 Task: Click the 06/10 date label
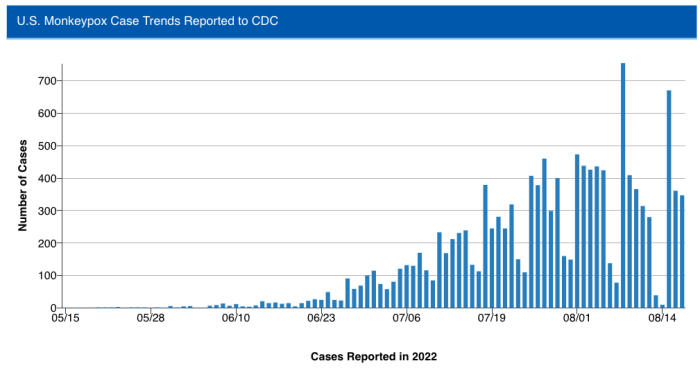pos(236,318)
